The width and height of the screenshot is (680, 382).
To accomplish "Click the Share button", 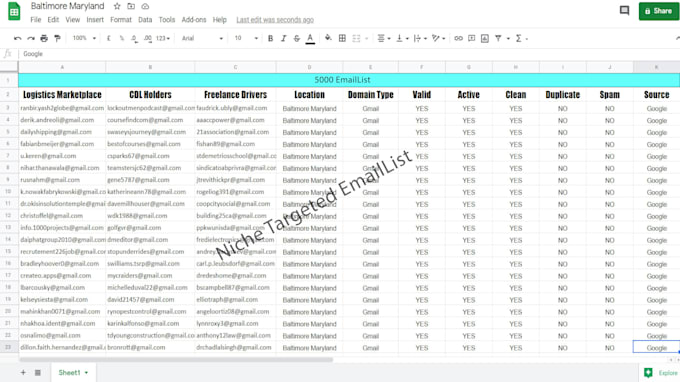I will click(x=658, y=11).
